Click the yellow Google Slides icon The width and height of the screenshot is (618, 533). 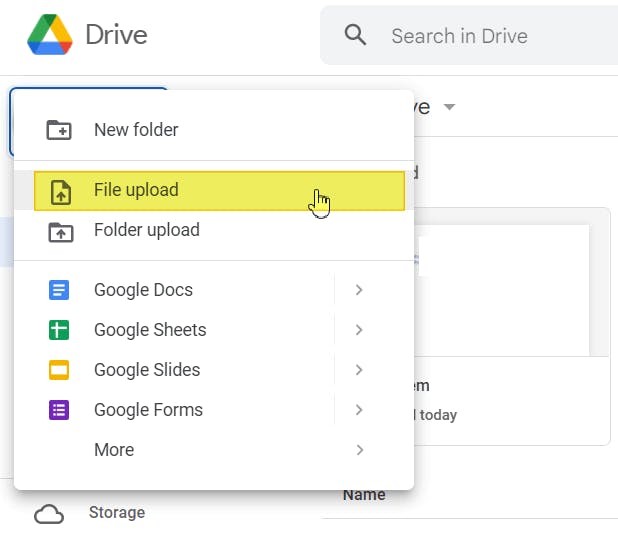point(59,370)
